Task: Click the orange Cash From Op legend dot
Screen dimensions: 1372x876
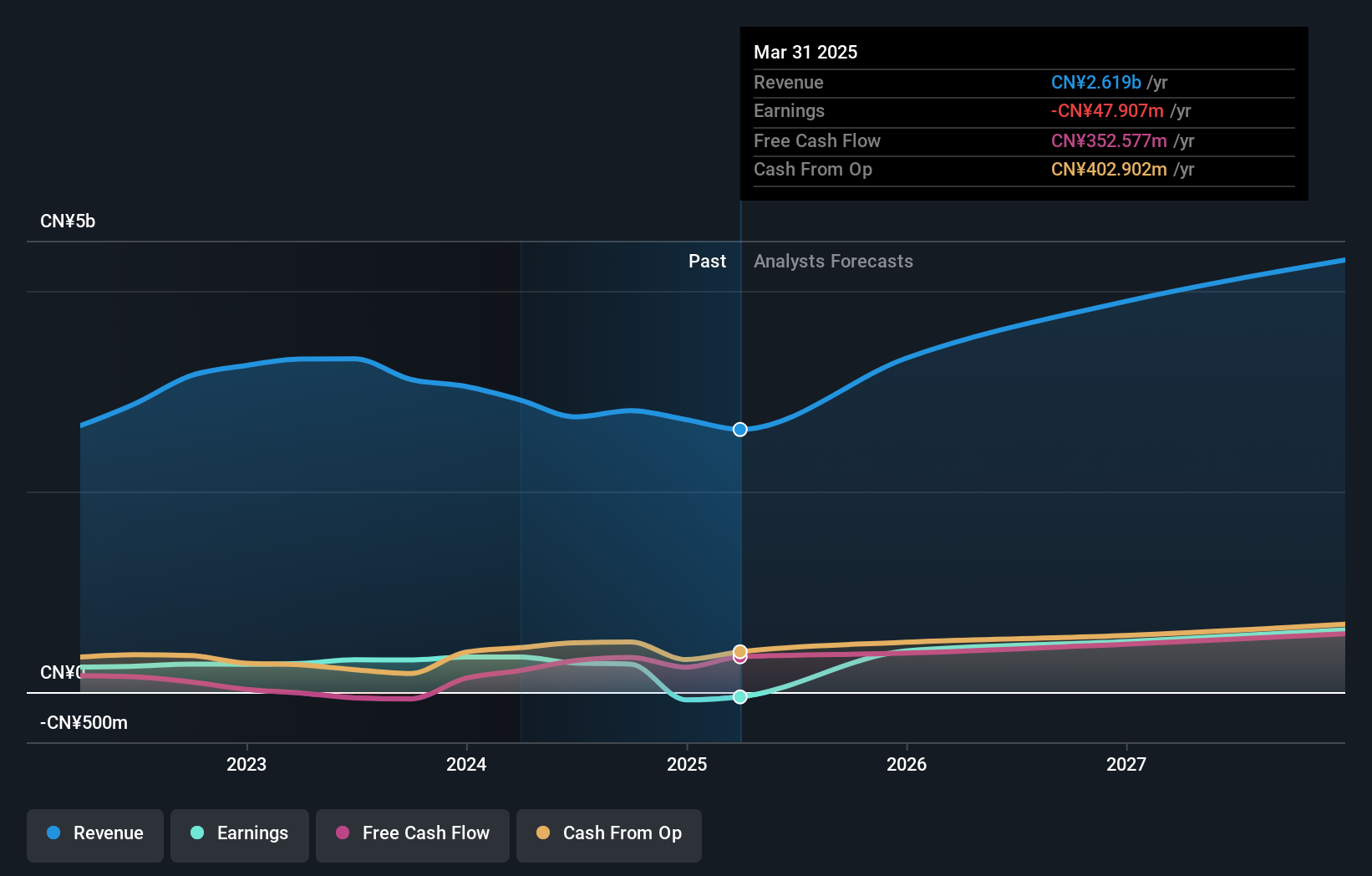Action: [x=543, y=833]
